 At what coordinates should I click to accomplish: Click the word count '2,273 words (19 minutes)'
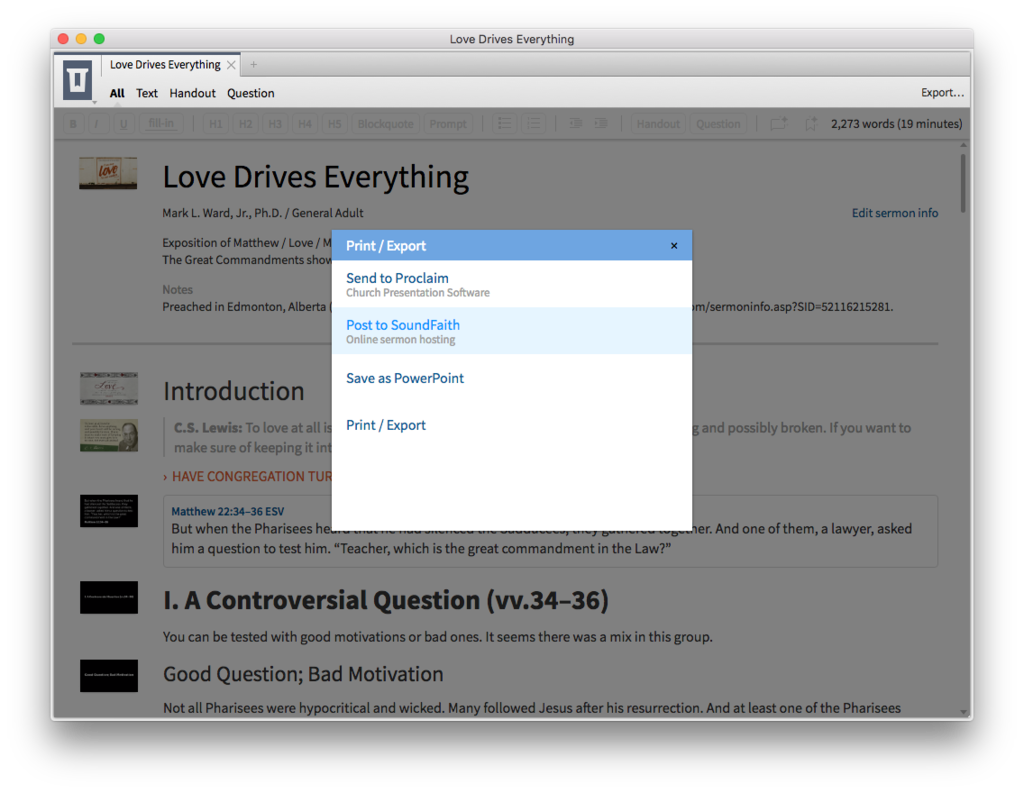(x=896, y=123)
